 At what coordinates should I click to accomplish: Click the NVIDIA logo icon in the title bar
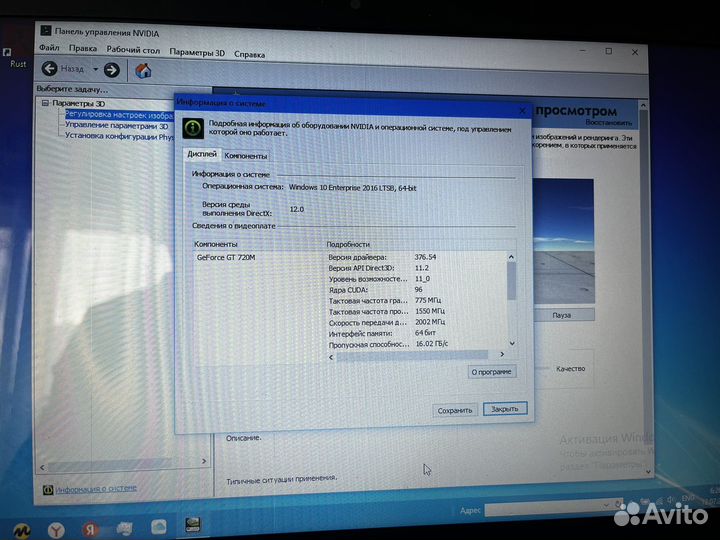pyautogui.click(x=45, y=30)
